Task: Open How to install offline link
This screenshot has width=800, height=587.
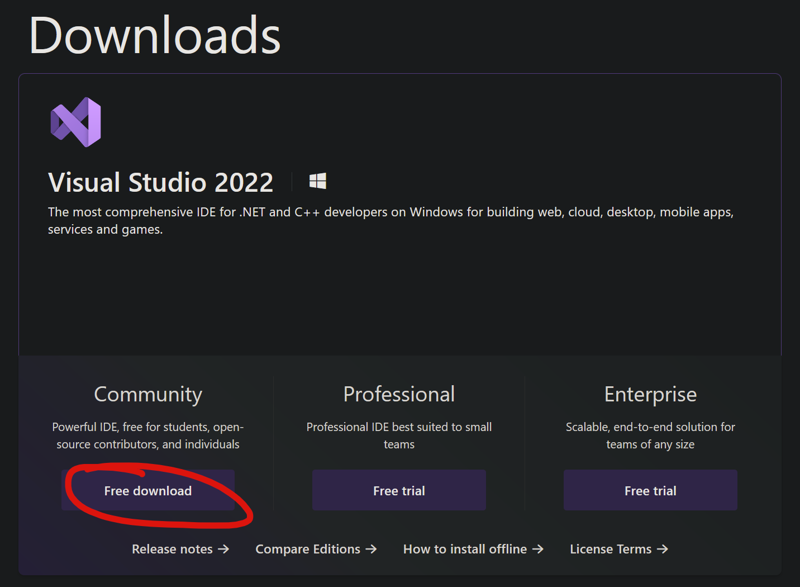Action: [473, 549]
